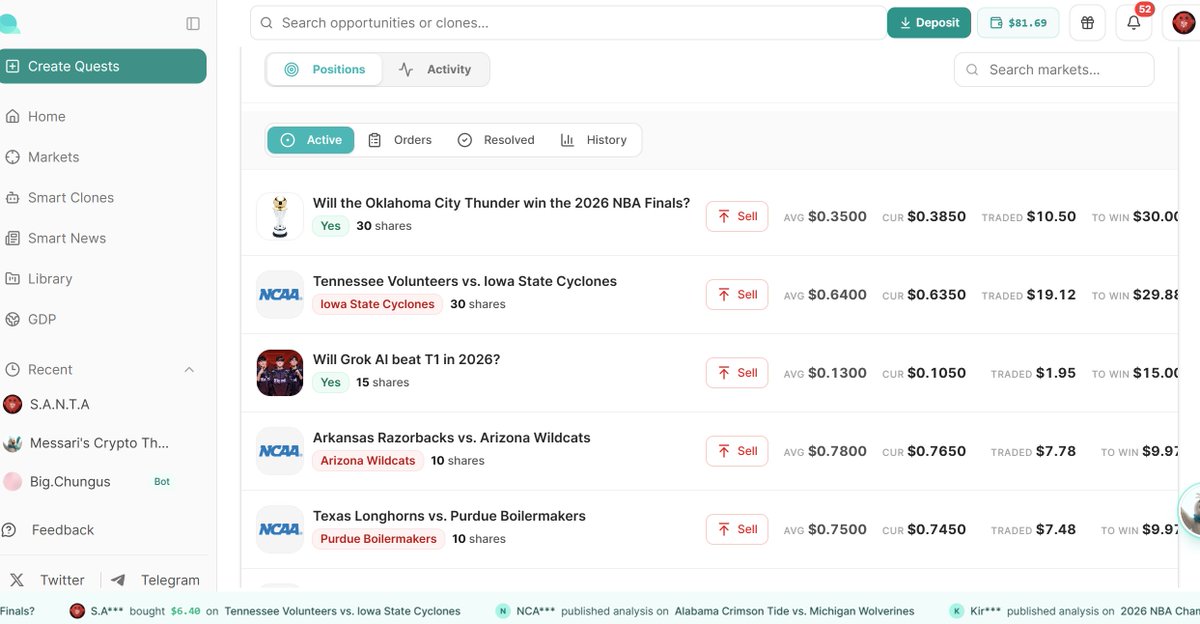Select the Active filter tab
The image size is (1200, 624).
pos(311,140)
